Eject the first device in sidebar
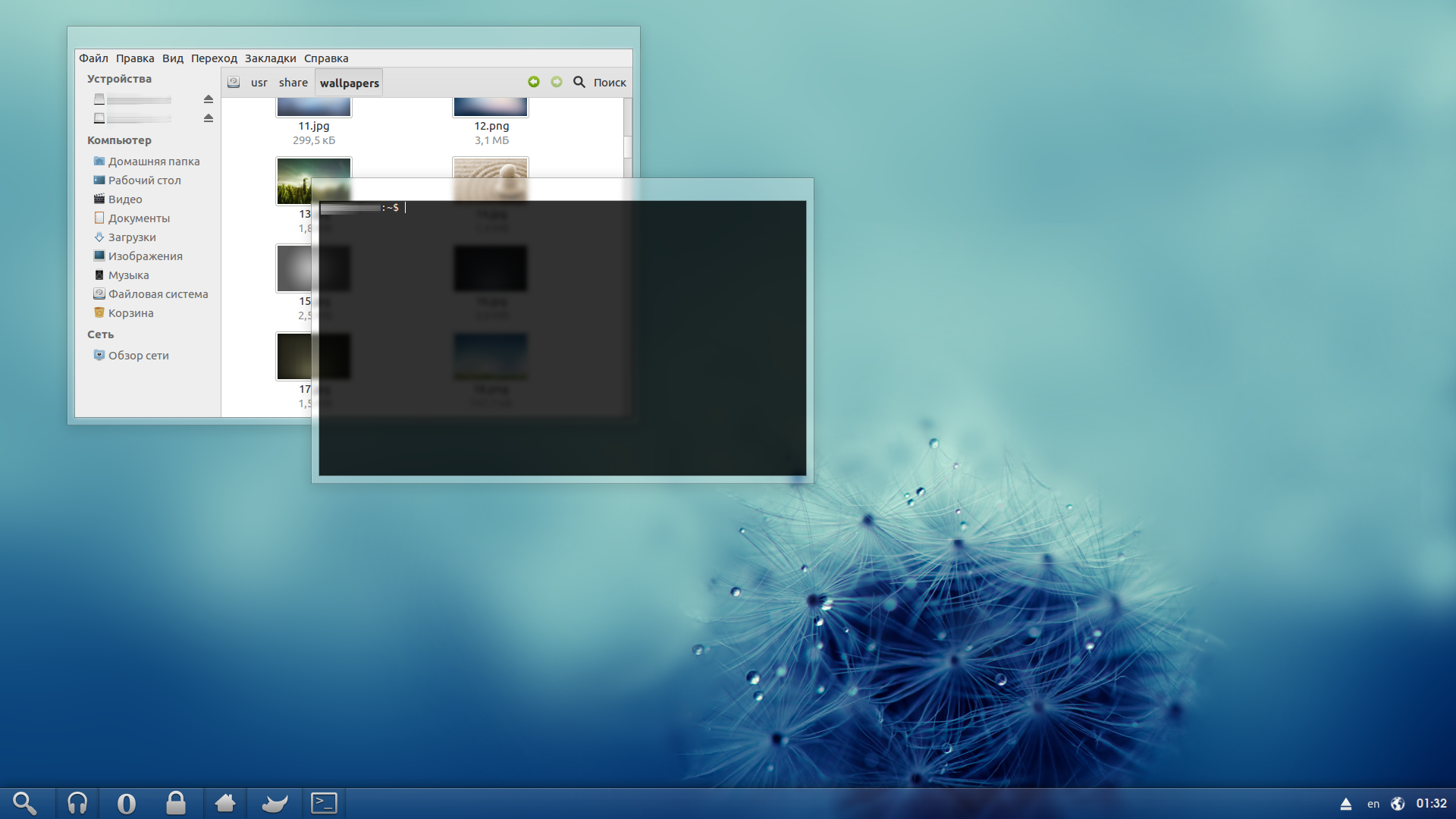This screenshot has width=1456, height=819. [x=209, y=99]
